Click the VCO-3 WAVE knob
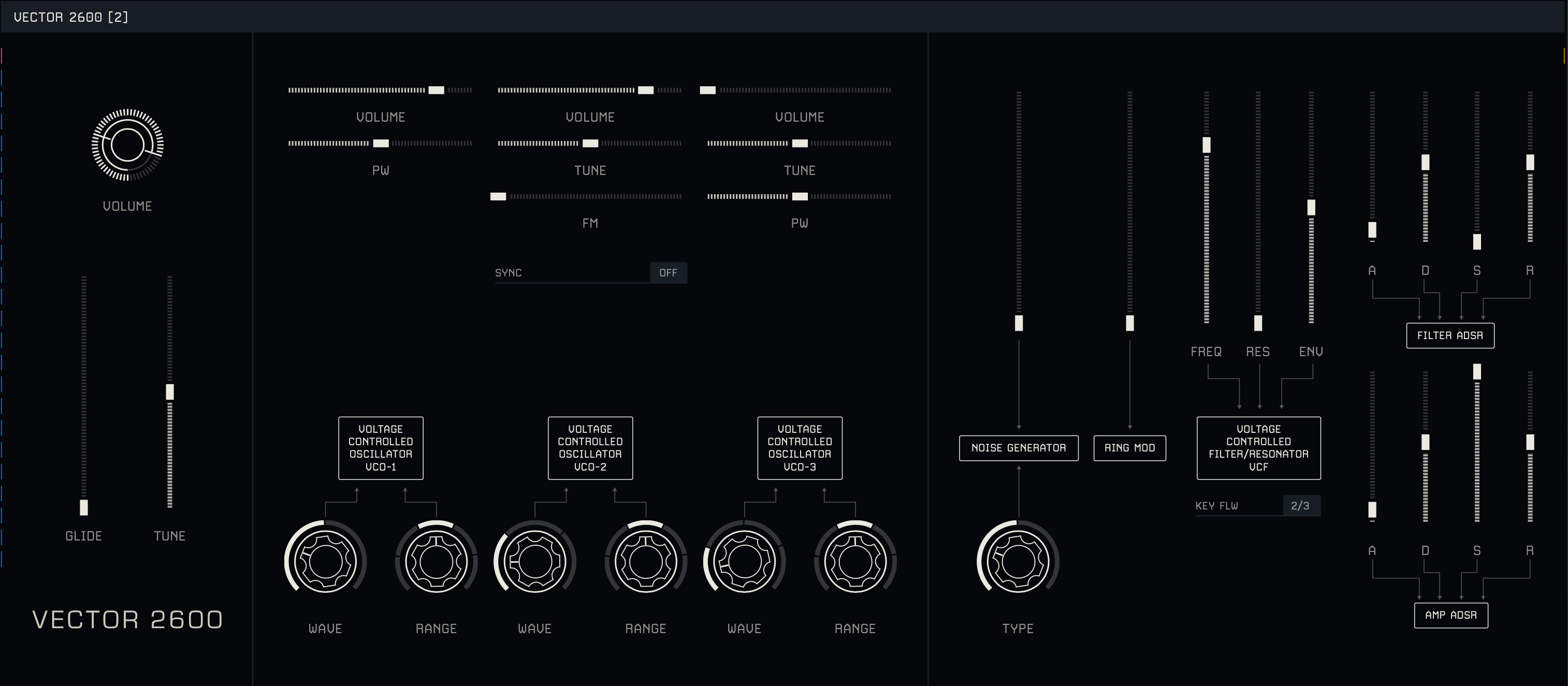Screen dimensions: 1568x686 pos(744,560)
